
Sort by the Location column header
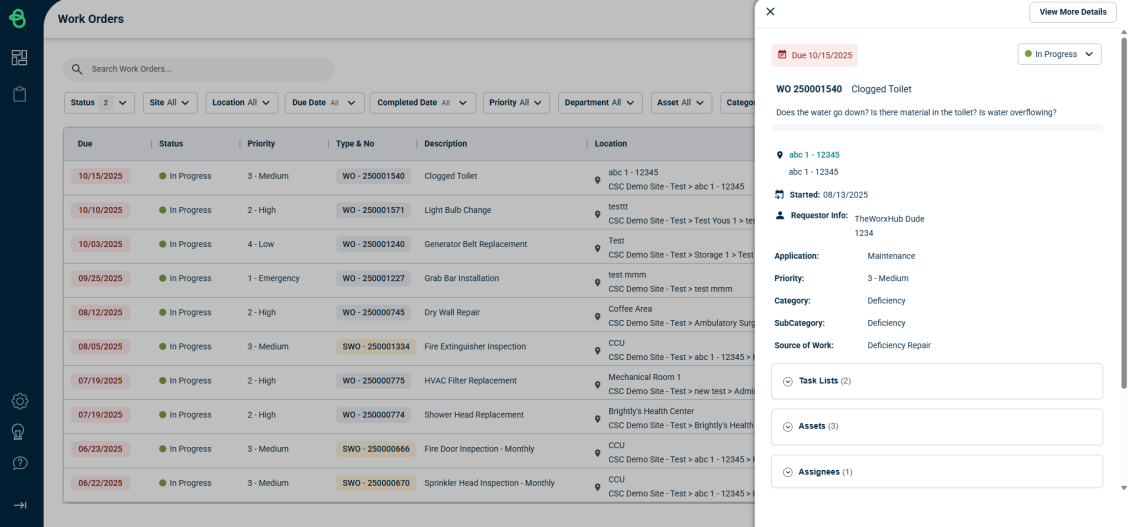611,144
